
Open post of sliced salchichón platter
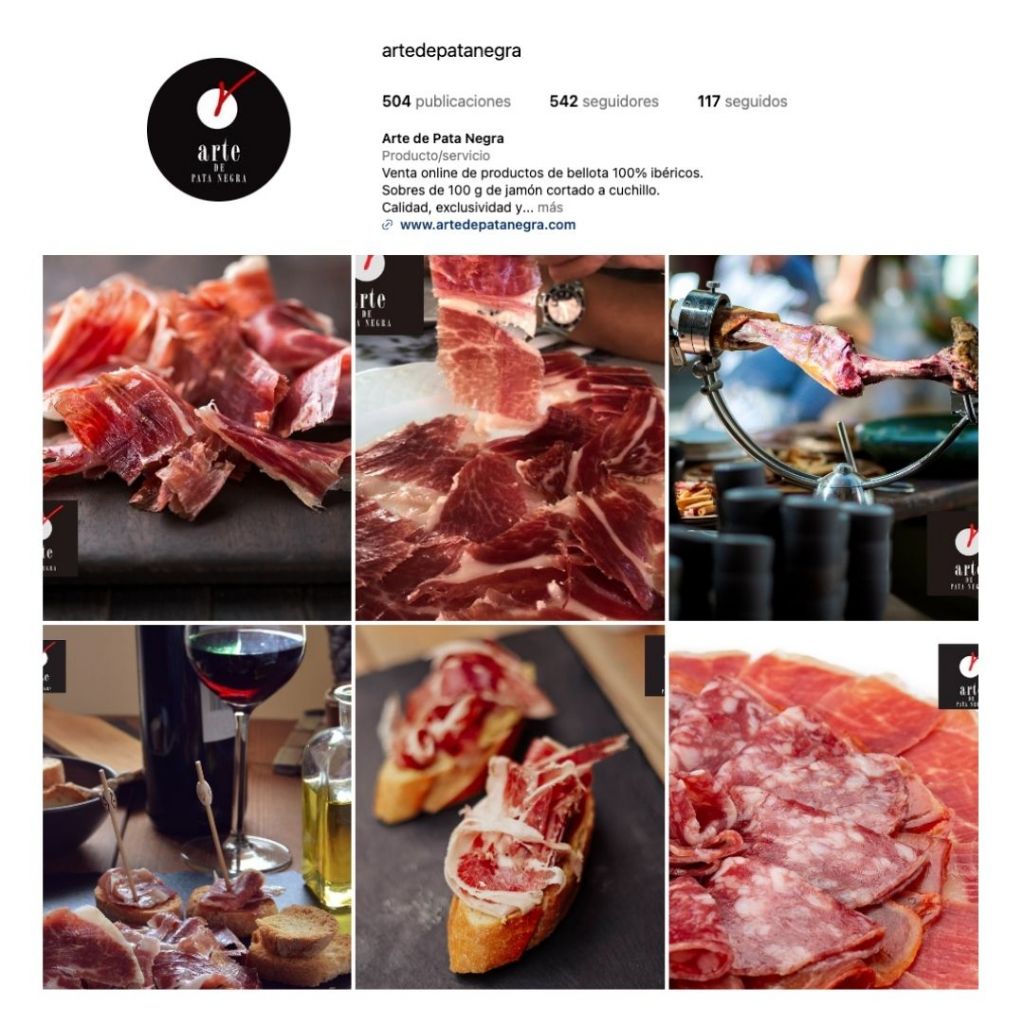(824, 807)
